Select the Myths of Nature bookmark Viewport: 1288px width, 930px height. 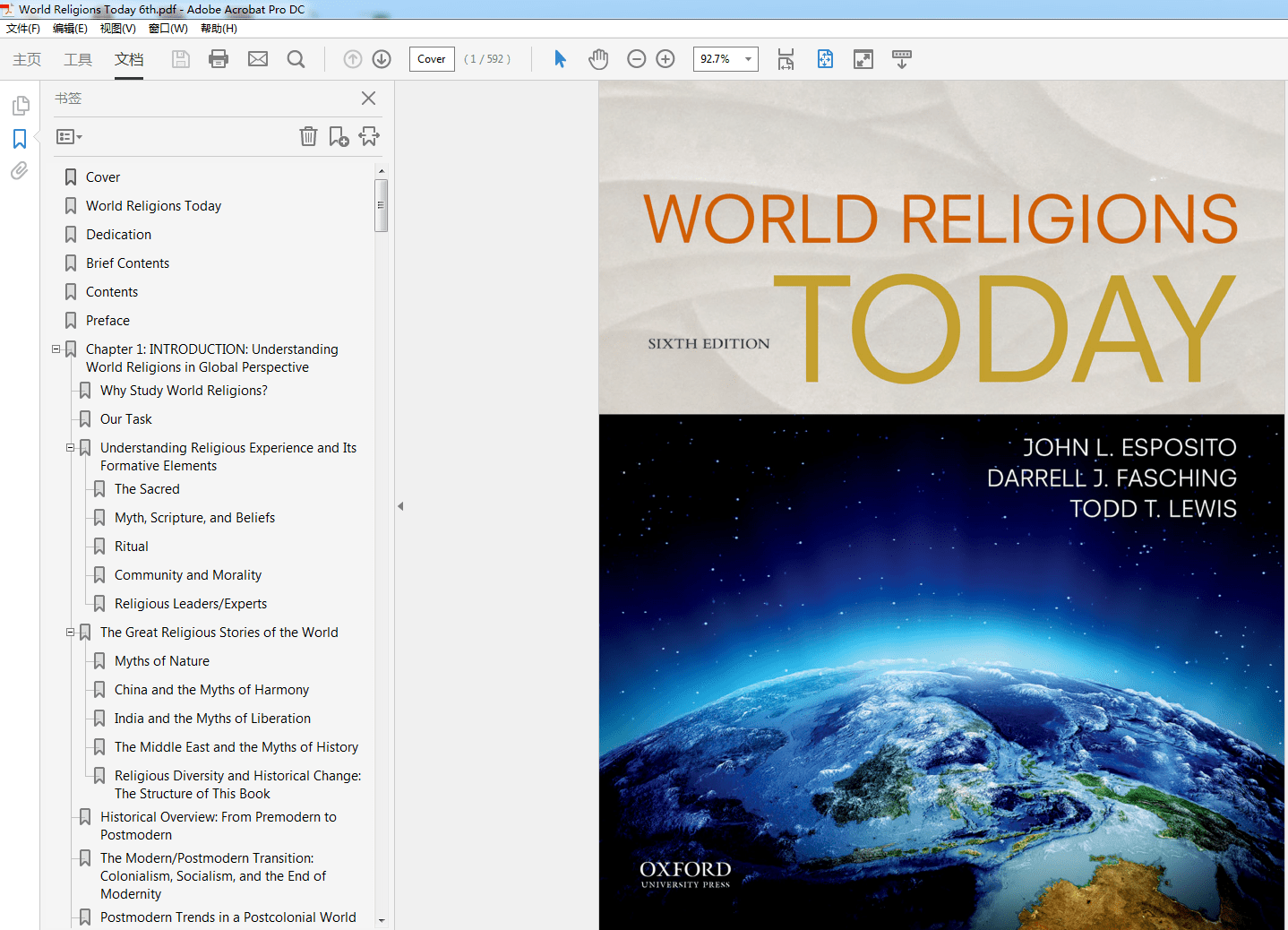(161, 660)
